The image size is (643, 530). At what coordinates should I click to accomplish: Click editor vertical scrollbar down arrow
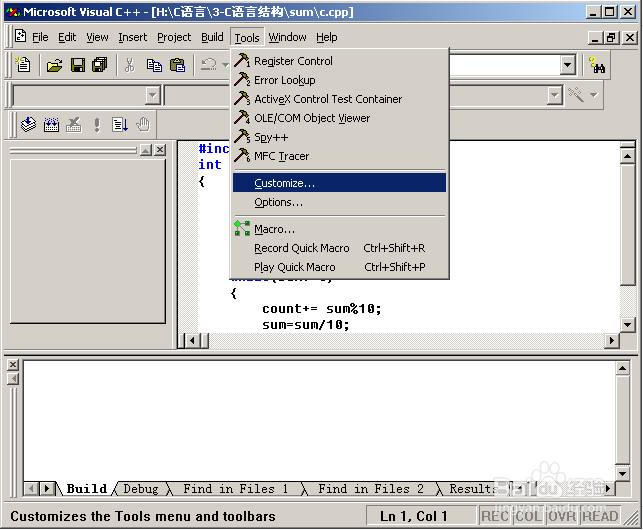coord(627,324)
